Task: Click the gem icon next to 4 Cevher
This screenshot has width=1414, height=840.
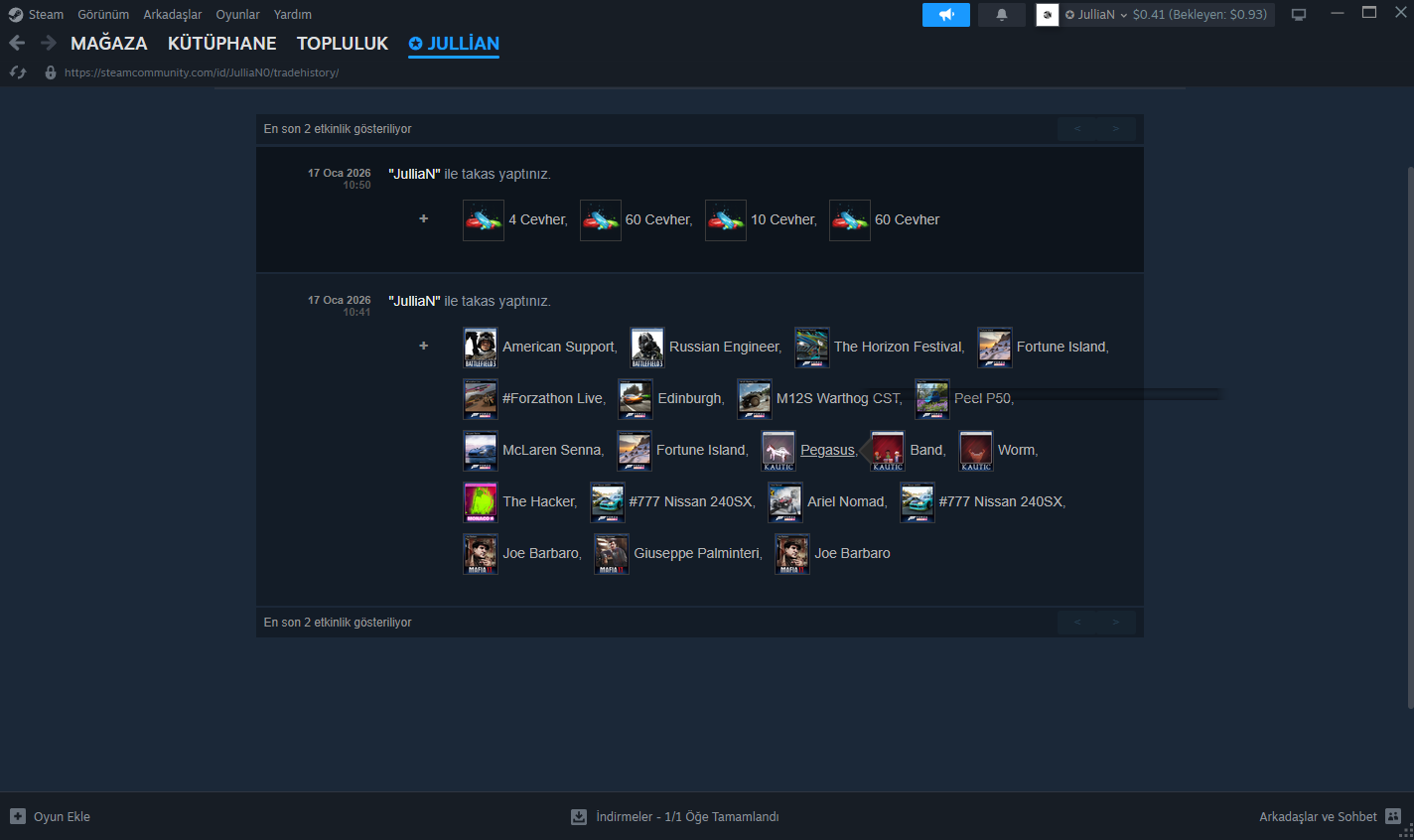Action: 484,219
